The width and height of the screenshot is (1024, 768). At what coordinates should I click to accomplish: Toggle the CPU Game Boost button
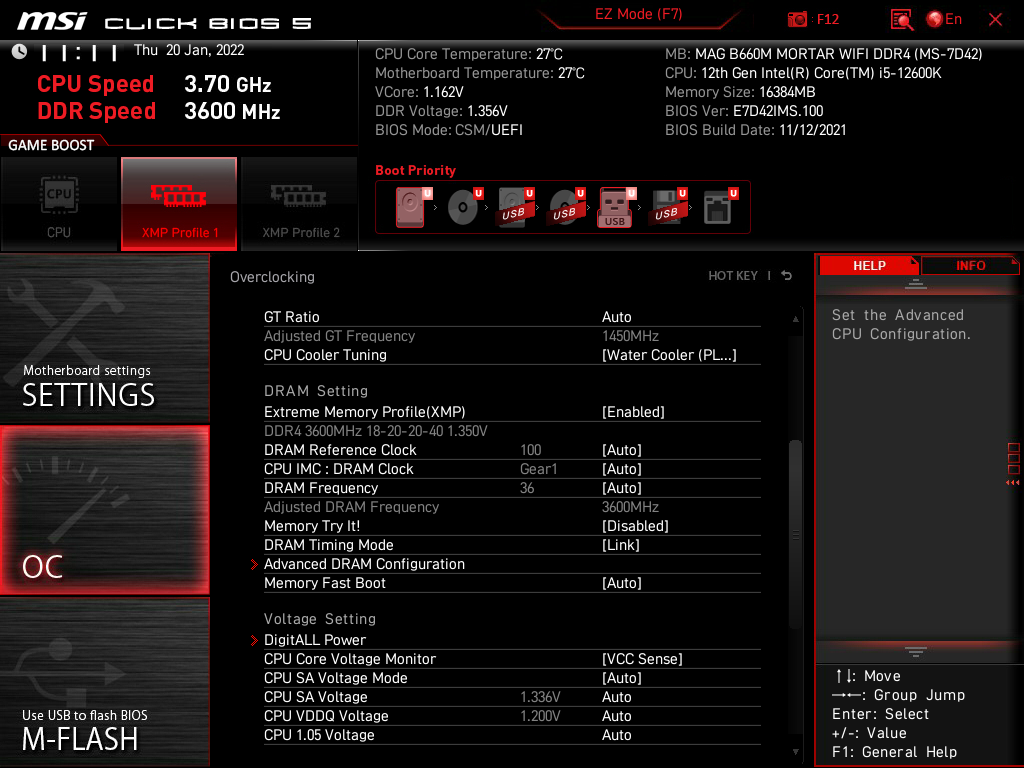point(59,204)
